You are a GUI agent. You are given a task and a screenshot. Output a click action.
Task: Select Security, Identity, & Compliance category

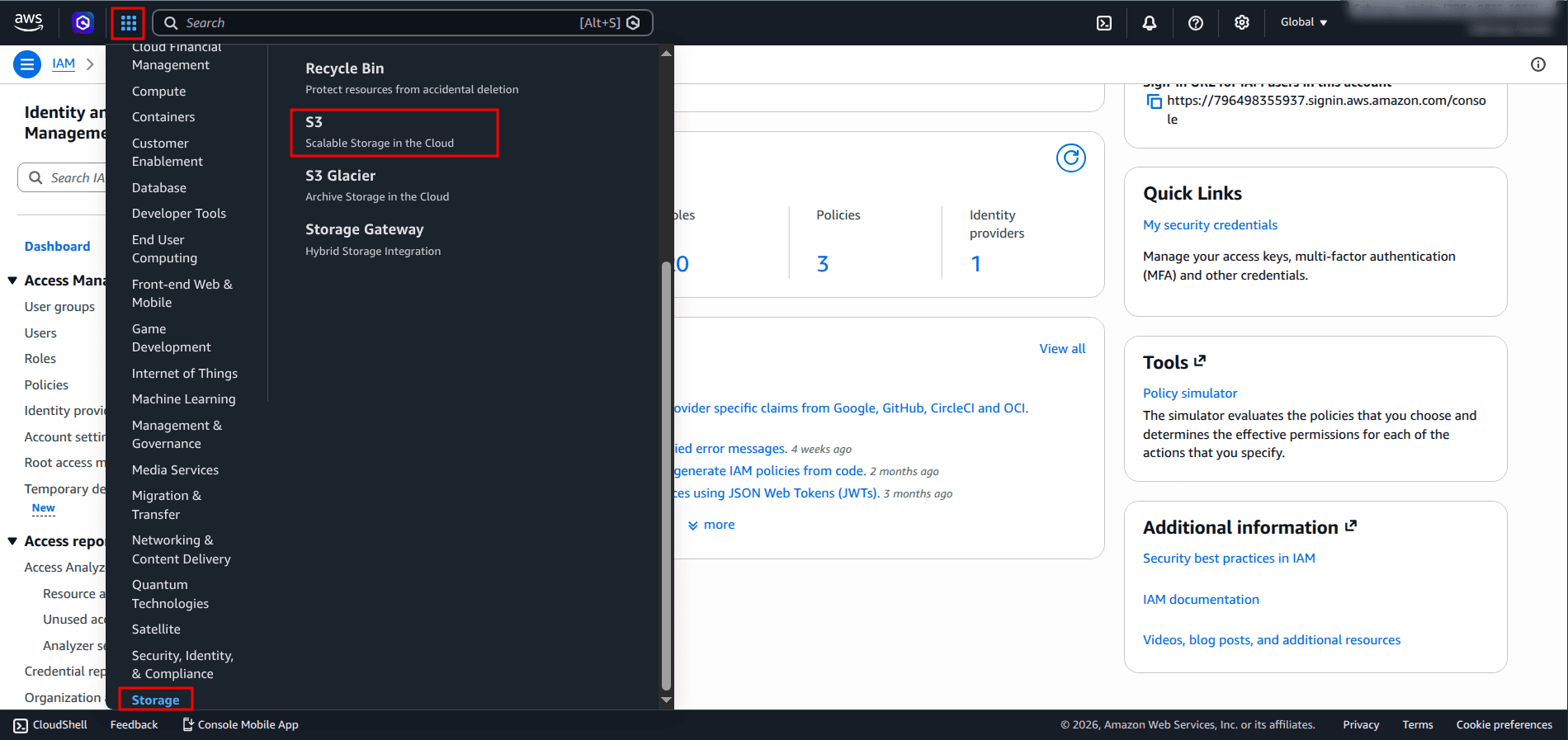coord(182,665)
